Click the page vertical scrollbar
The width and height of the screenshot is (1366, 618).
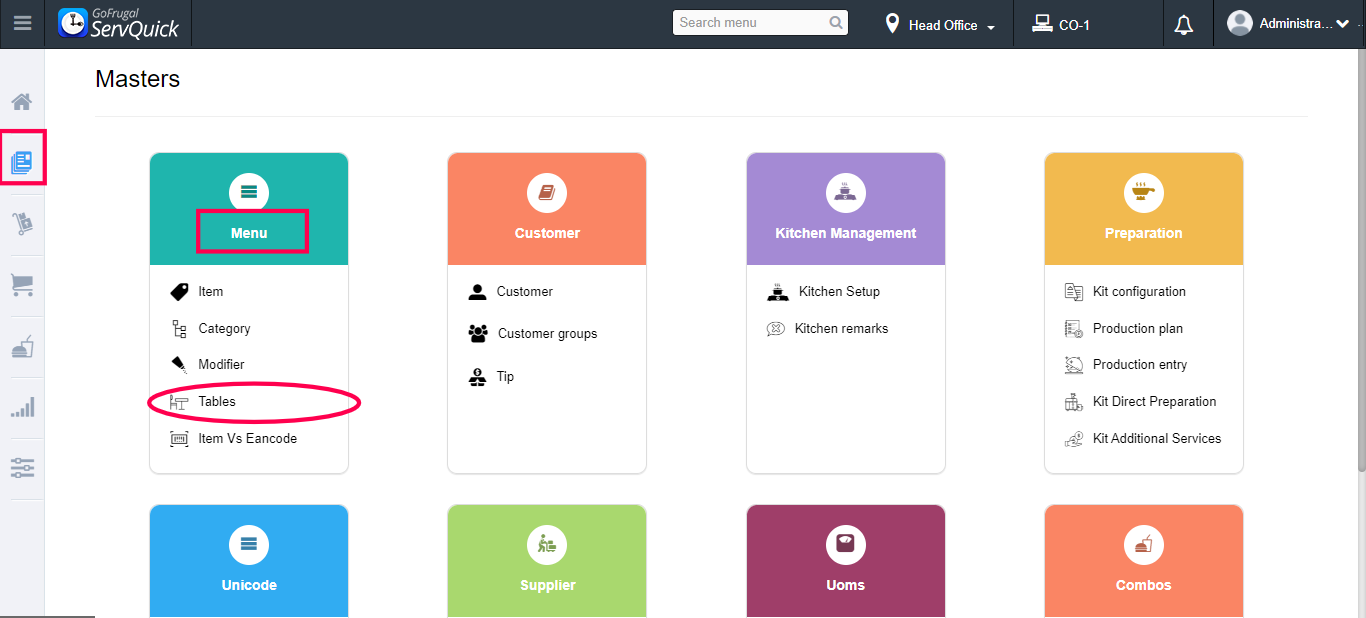(1361, 260)
